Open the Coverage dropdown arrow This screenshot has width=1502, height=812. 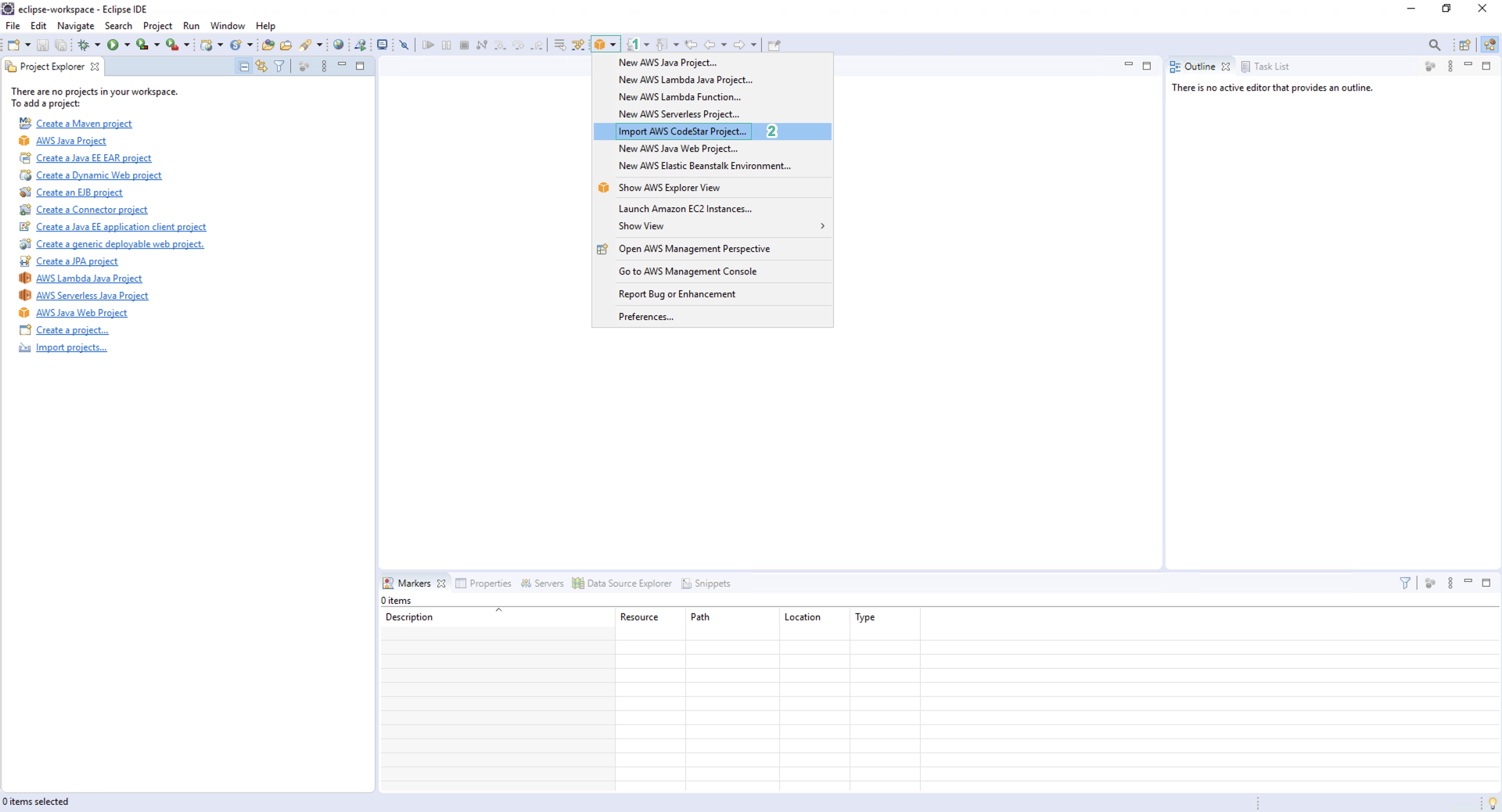click(x=156, y=45)
